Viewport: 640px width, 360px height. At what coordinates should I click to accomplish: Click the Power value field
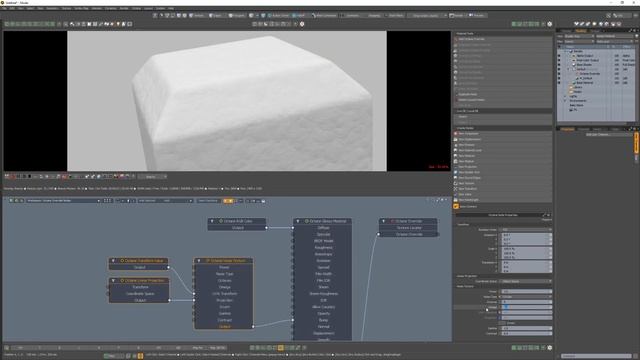pyautogui.click(x=526, y=291)
